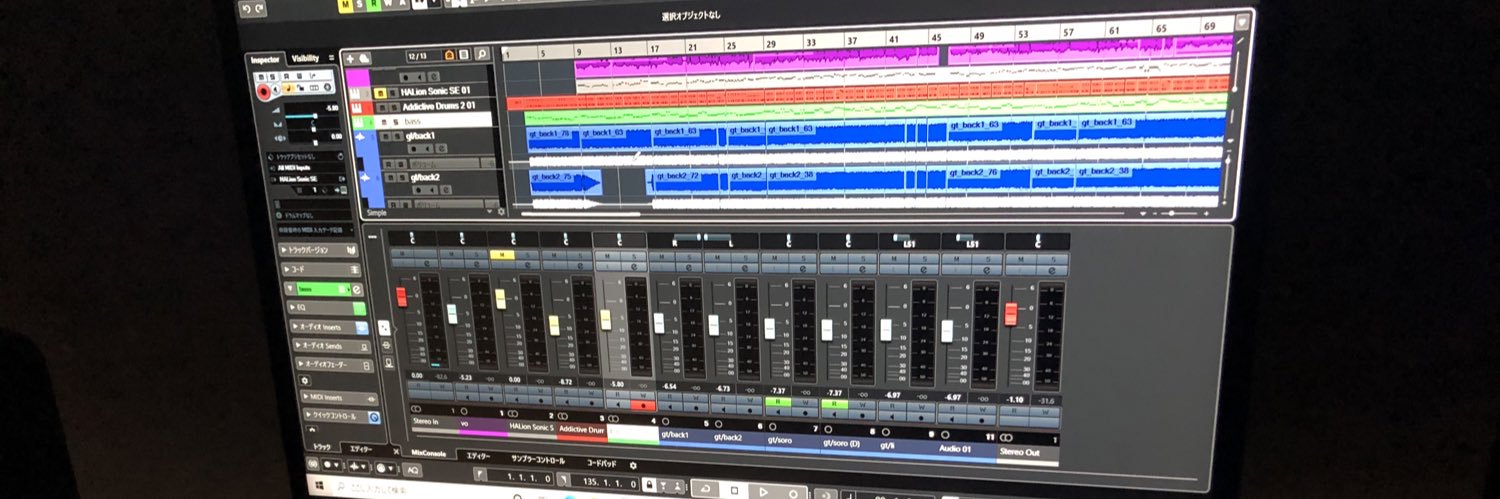1500x499 pixels.
Task: Click the vo channel volume fader
Action: [x=452, y=313]
